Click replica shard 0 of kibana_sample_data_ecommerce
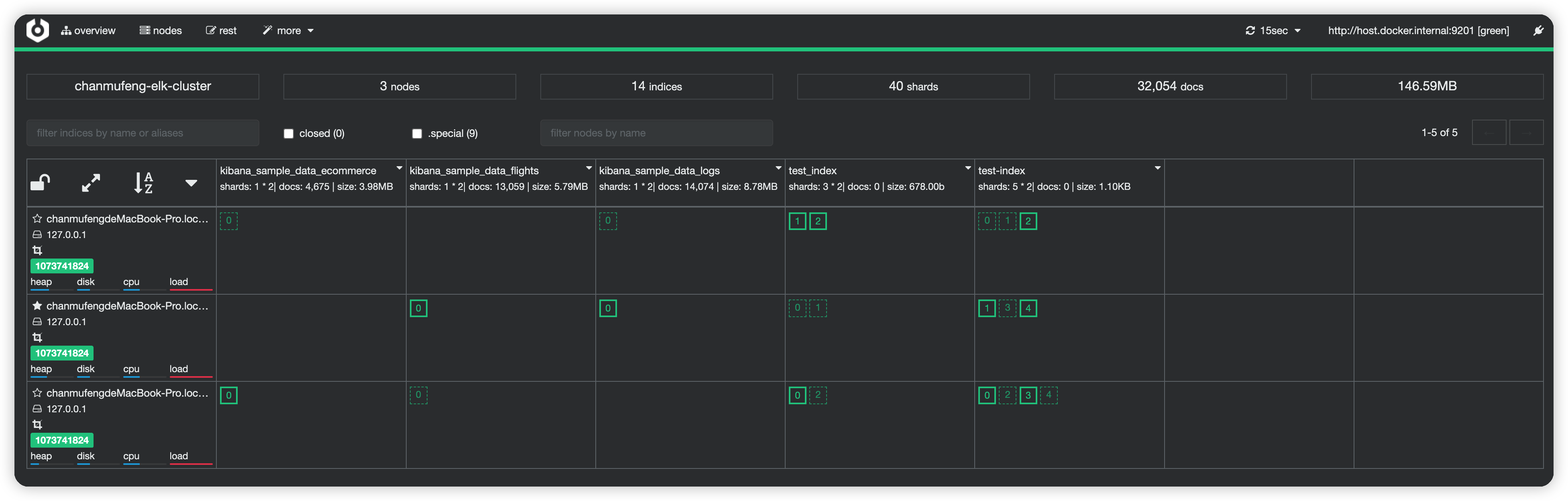 point(228,220)
